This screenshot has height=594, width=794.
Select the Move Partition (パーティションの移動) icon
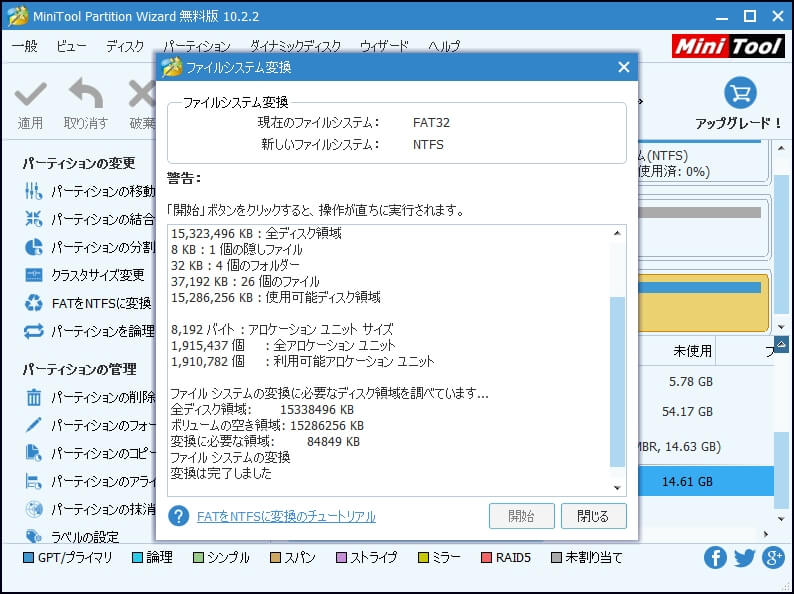[33, 191]
